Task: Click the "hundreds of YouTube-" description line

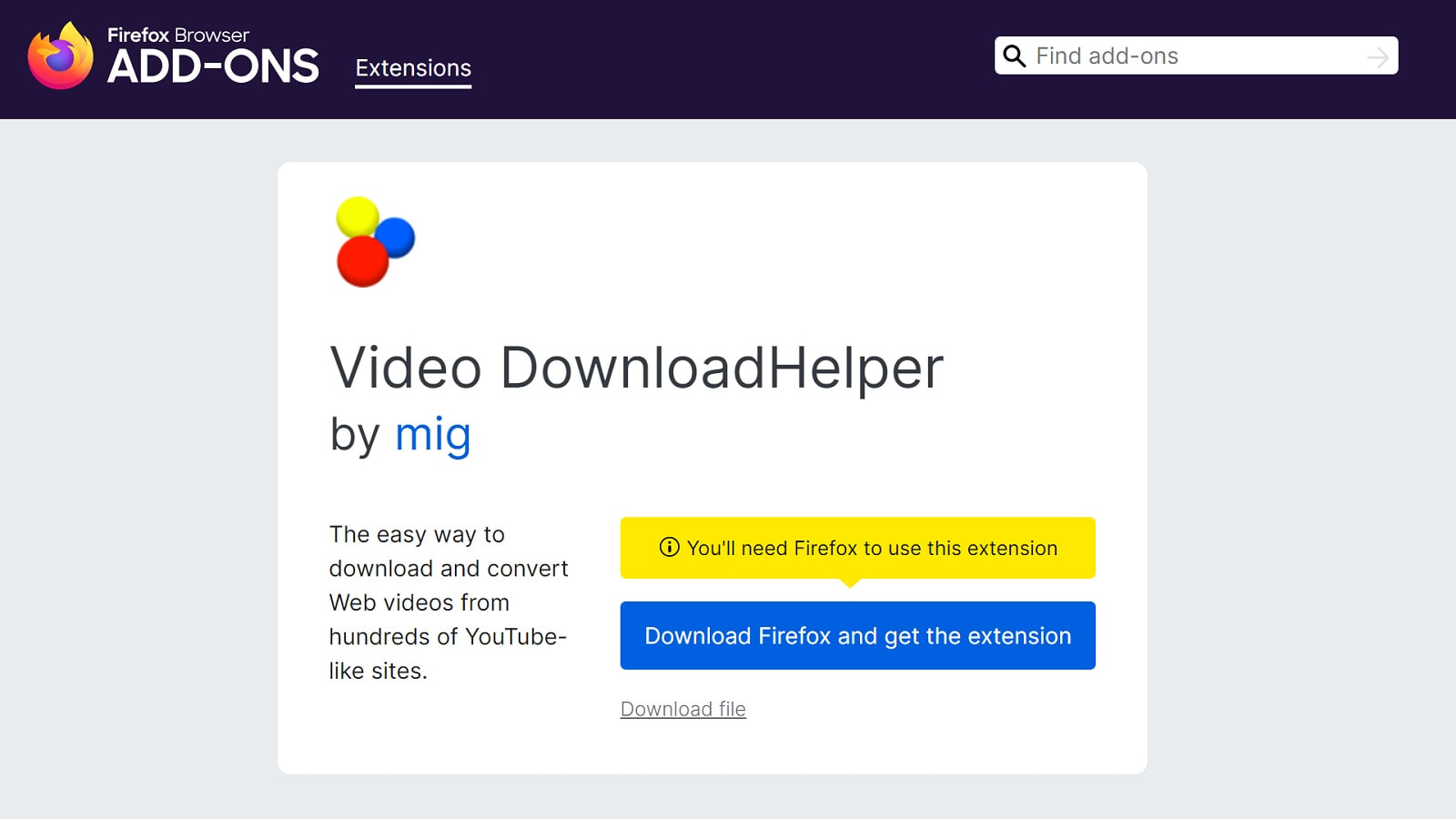Action: [x=448, y=636]
